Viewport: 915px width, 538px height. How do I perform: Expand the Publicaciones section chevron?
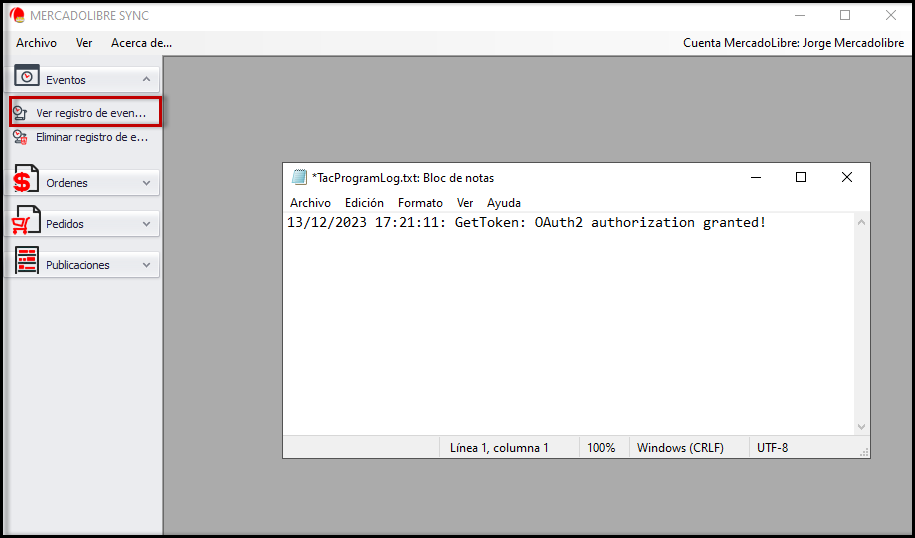[x=146, y=264]
